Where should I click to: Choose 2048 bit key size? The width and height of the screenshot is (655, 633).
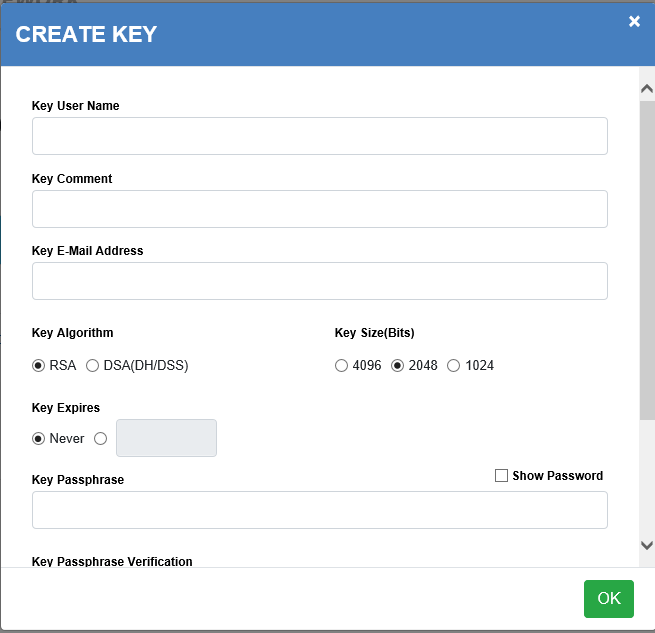pyautogui.click(x=397, y=366)
